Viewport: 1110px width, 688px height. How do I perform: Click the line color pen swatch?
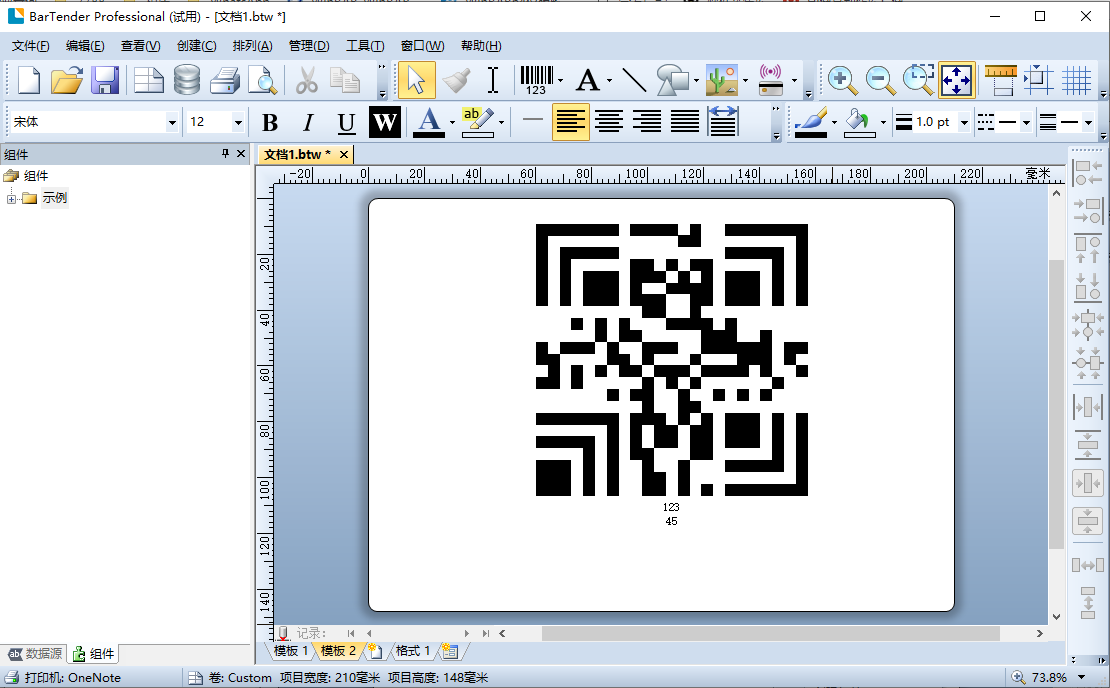point(811,122)
